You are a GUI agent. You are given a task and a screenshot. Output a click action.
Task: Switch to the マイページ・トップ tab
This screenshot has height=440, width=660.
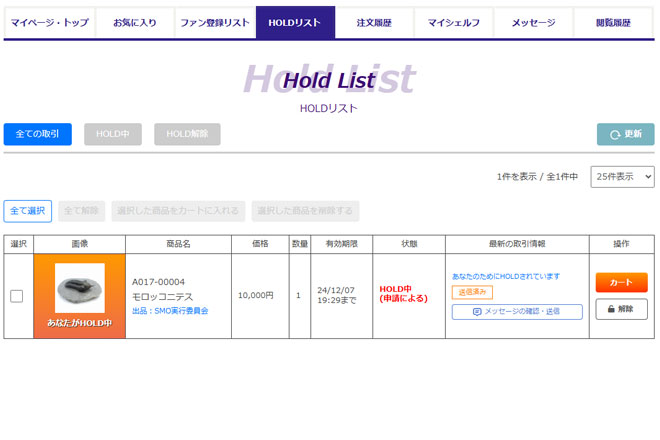[x=49, y=22]
